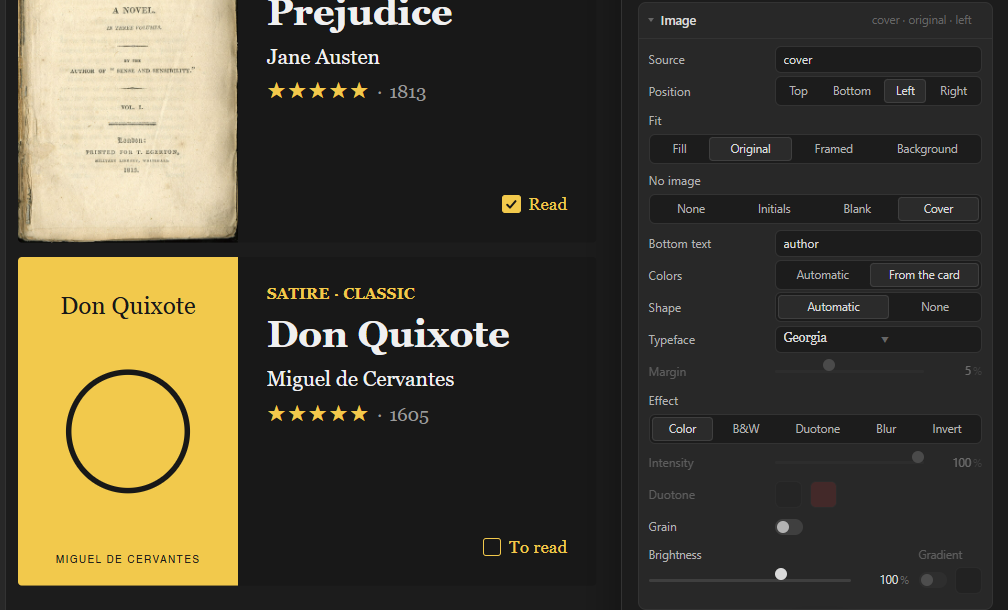Click the Pride and Prejudice cover image
Image resolution: width=1008 pixels, height=610 pixels.
pyautogui.click(x=128, y=120)
